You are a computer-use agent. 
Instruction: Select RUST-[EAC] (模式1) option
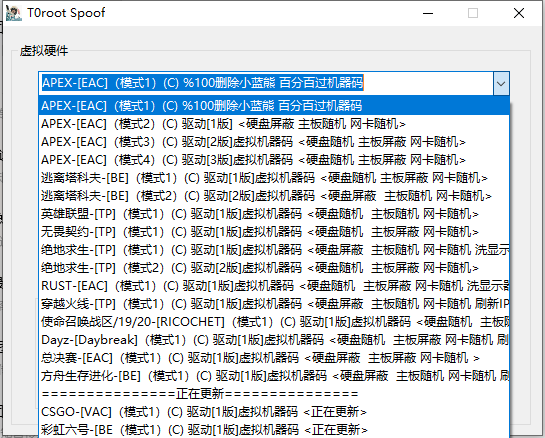pyautogui.click(x=274, y=286)
